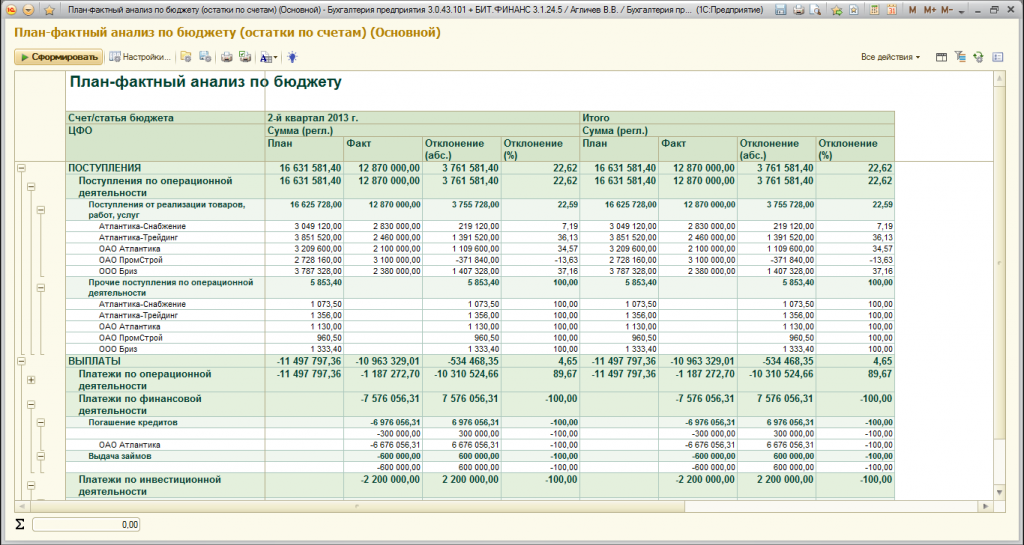The height and width of the screenshot is (545, 1024).
Task: Open Настройки... settings button
Action: pyautogui.click(x=140, y=57)
